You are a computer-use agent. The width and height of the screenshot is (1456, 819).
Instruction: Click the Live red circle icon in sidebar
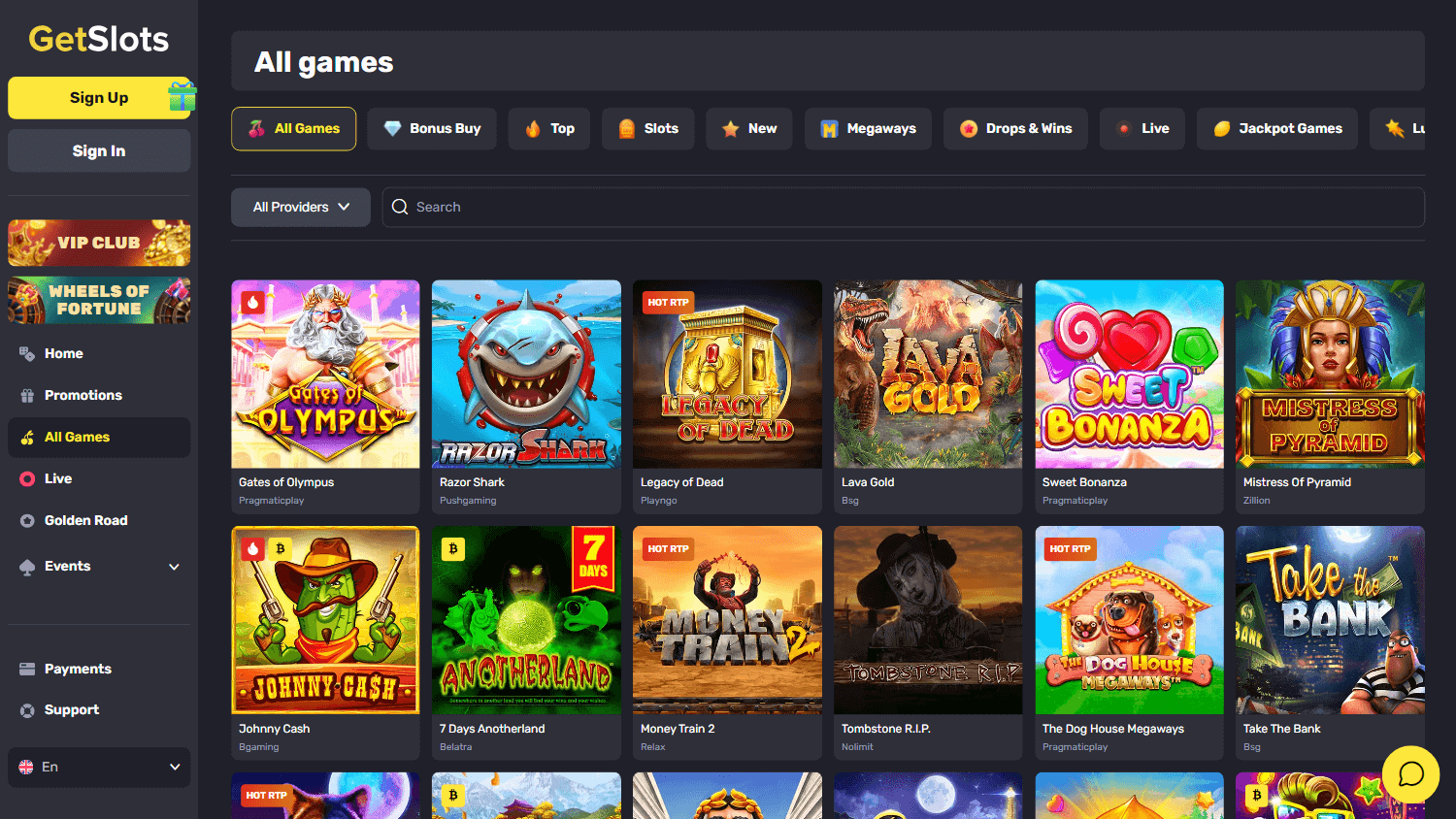tap(27, 479)
